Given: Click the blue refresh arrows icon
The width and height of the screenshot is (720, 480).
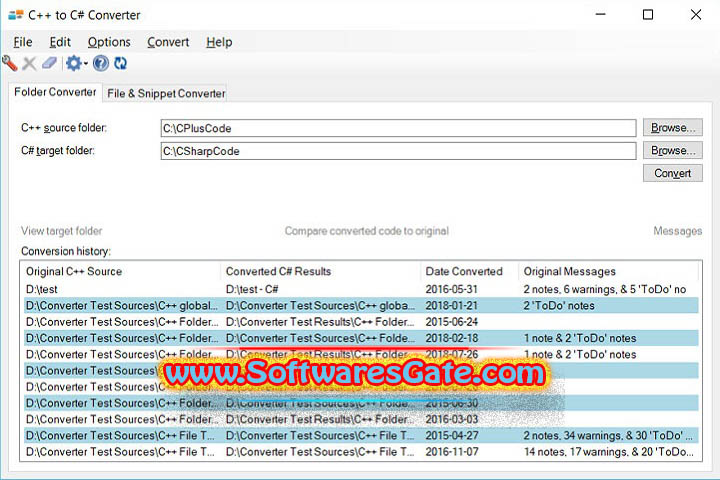Looking at the screenshot, I should pos(120,63).
